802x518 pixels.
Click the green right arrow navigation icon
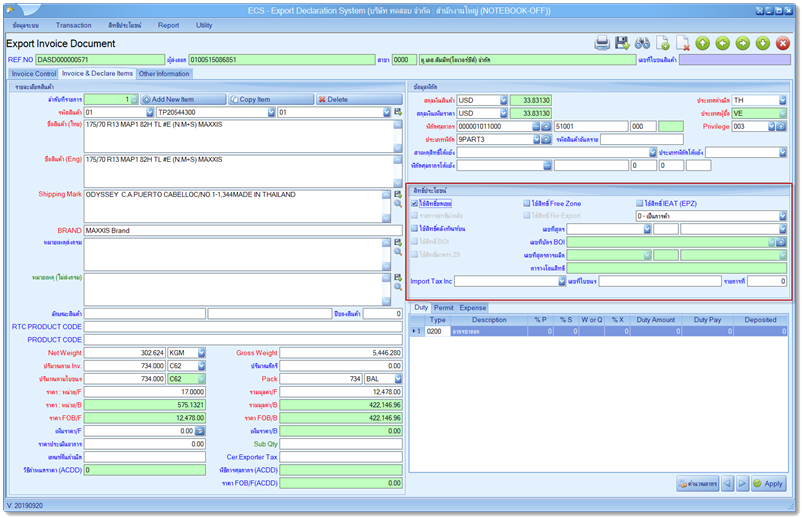743,43
